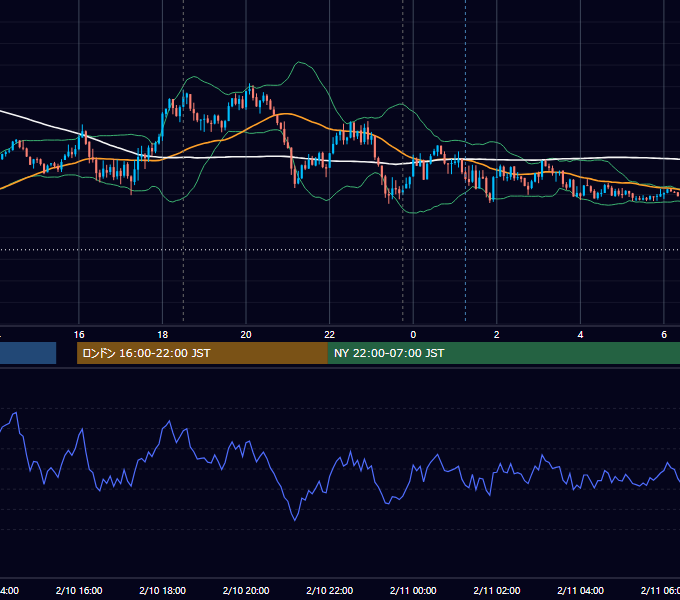680x600 pixels.
Task: Click the '2/10 18:00' date label
Action: click(163, 590)
